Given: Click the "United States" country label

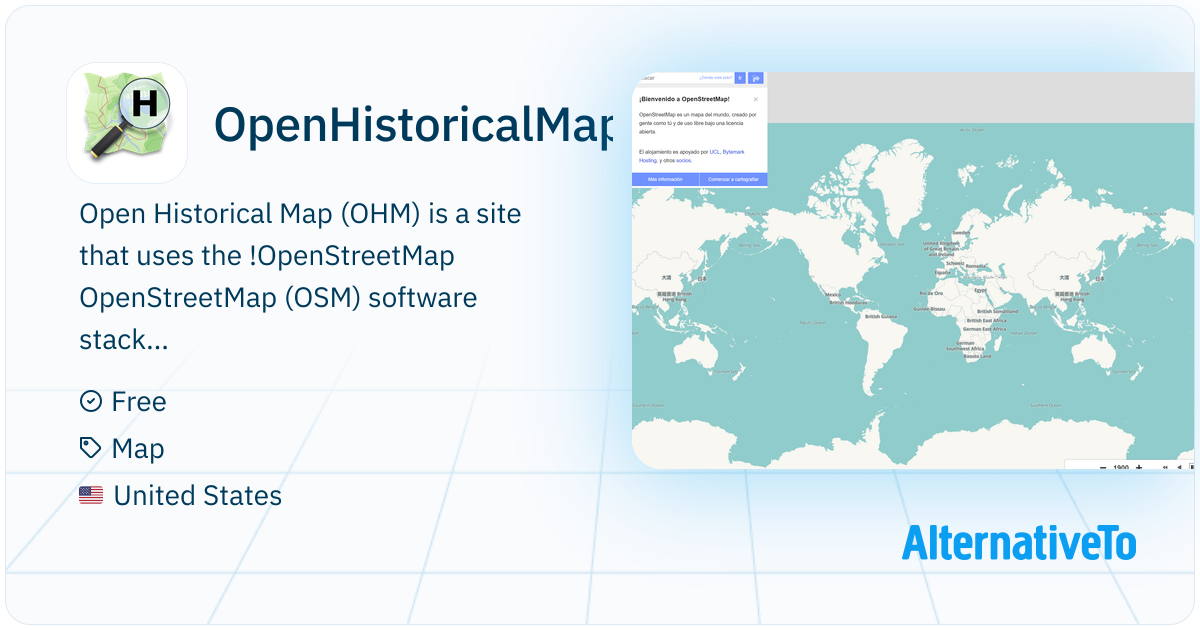Looking at the screenshot, I should 198,495.
